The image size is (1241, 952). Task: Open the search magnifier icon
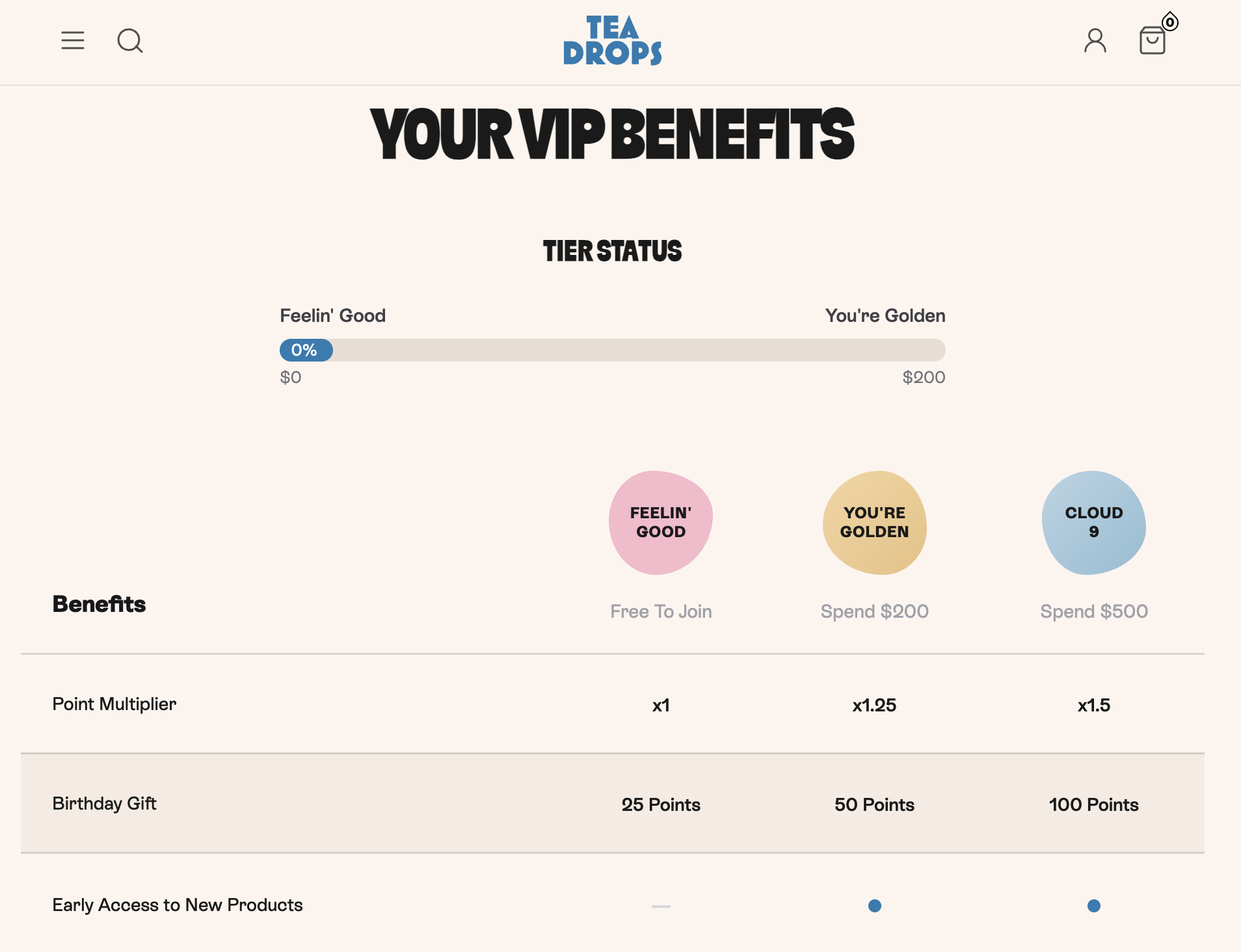(x=129, y=40)
